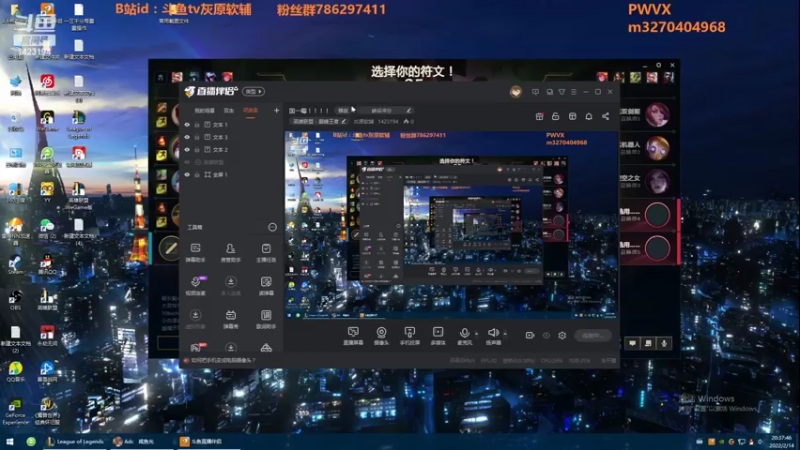
Task: Select the 文本 1 source row
Action: (x=232, y=124)
